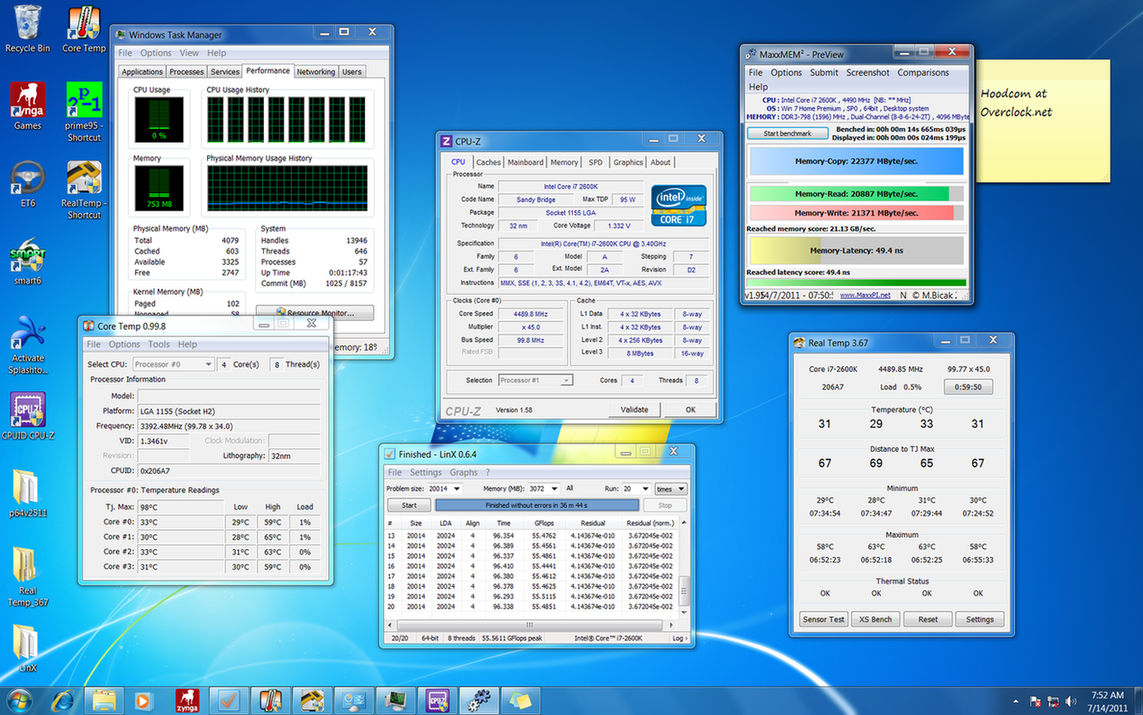
Task: Click Start button in LinX
Action: (x=409, y=505)
